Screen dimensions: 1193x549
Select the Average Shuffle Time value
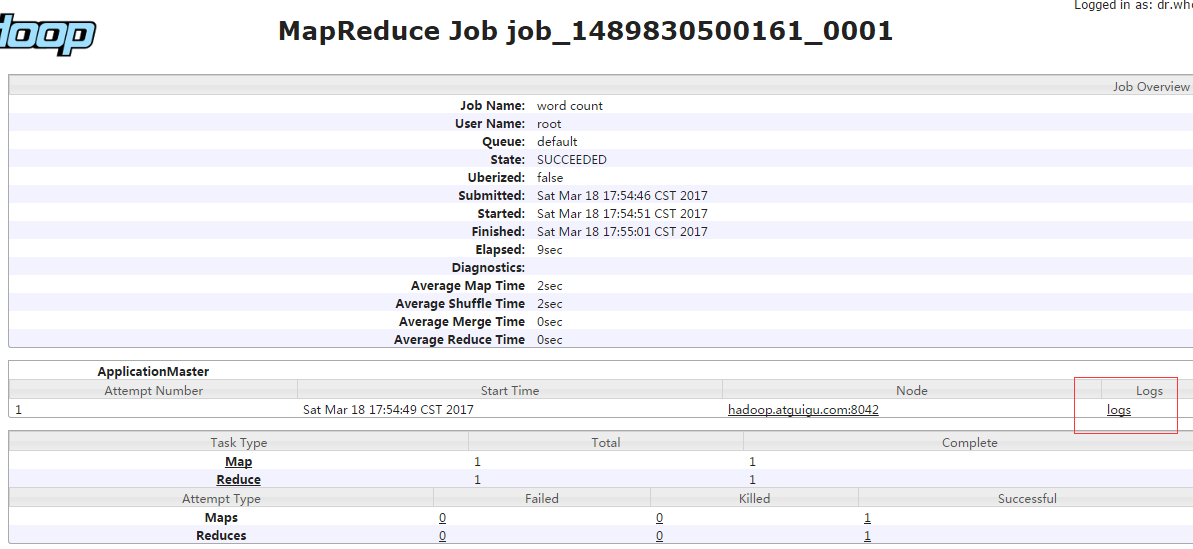tap(549, 304)
